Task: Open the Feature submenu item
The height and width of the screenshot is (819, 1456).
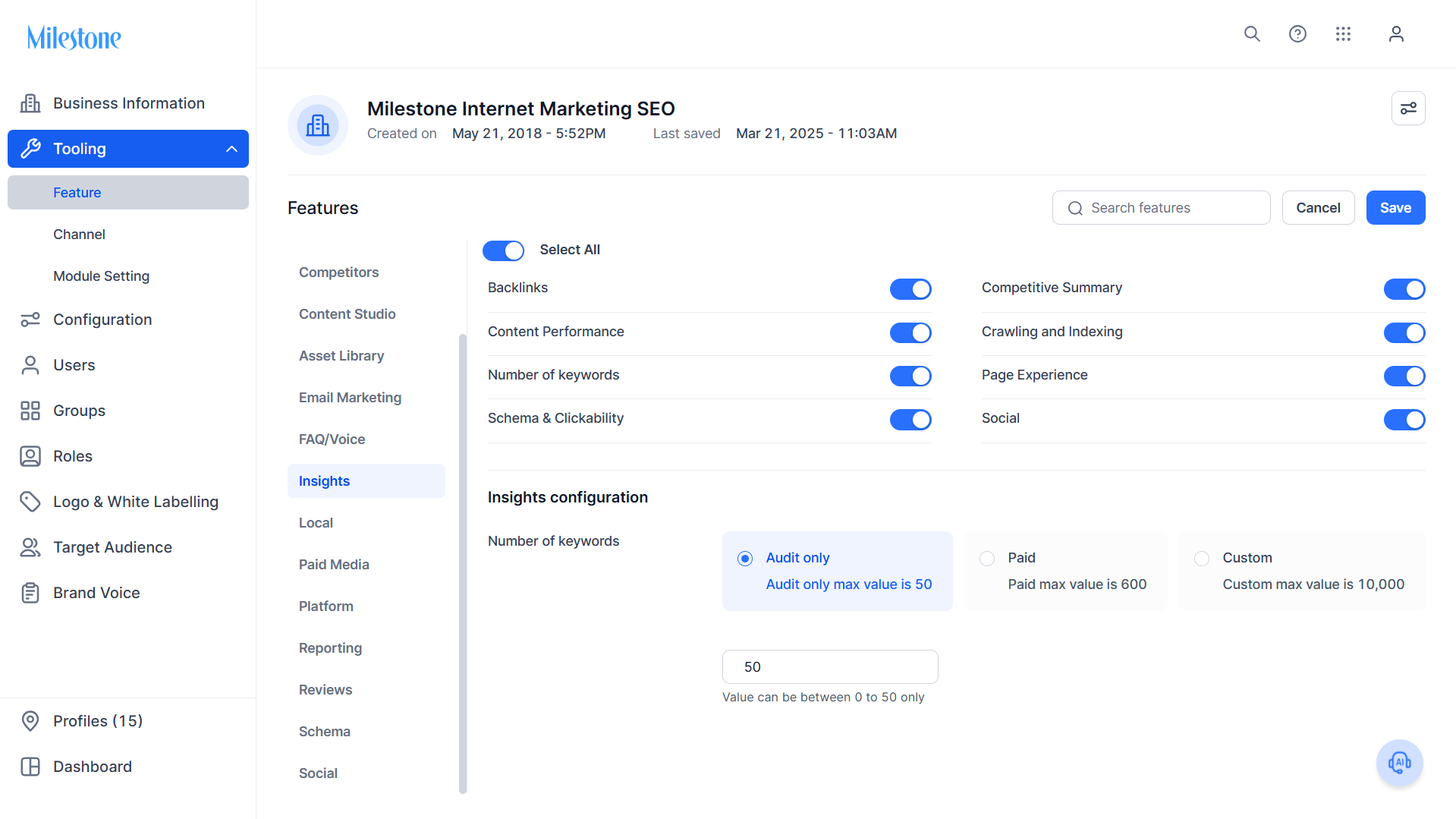Action: (128, 193)
